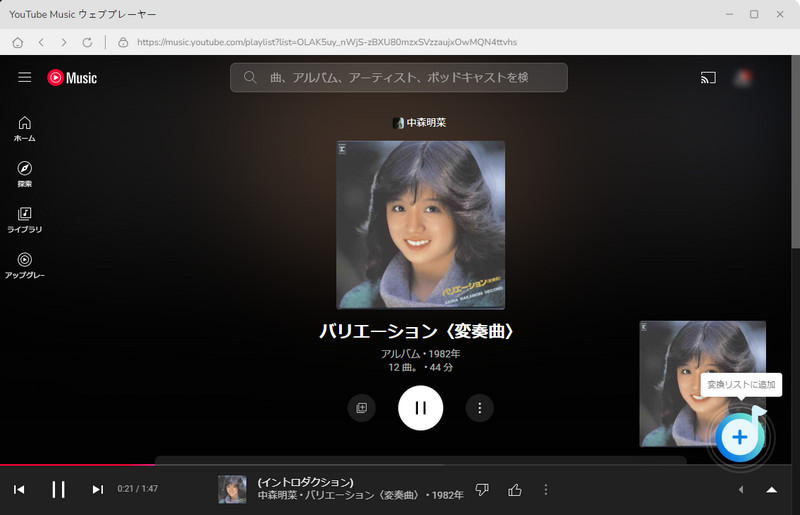The height and width of the screenshot is (515, 800).
Task: Open current song options menu
Action: pos(546,490)
